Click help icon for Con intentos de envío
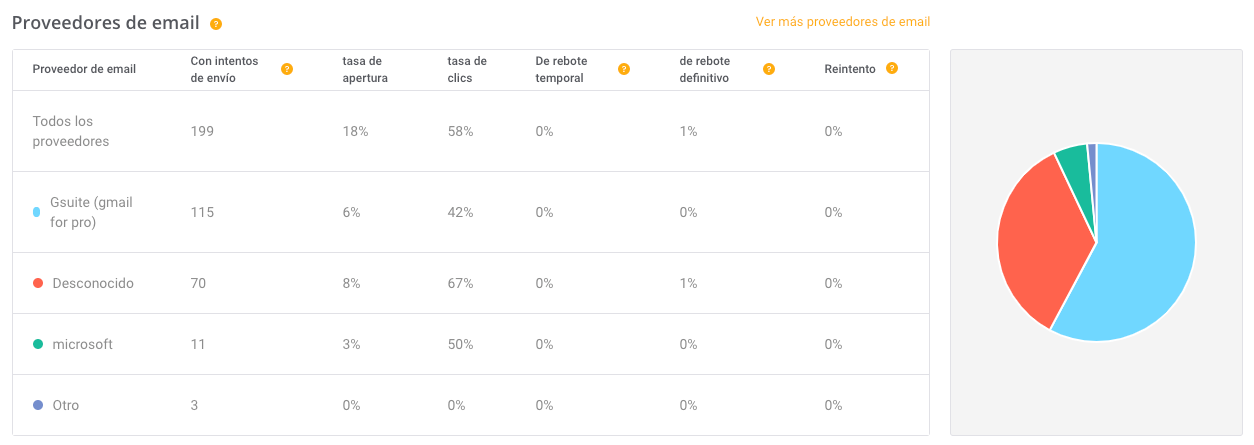Image resolution: width=1254 pixels, height=445 pixels. (x=287, y=69)
